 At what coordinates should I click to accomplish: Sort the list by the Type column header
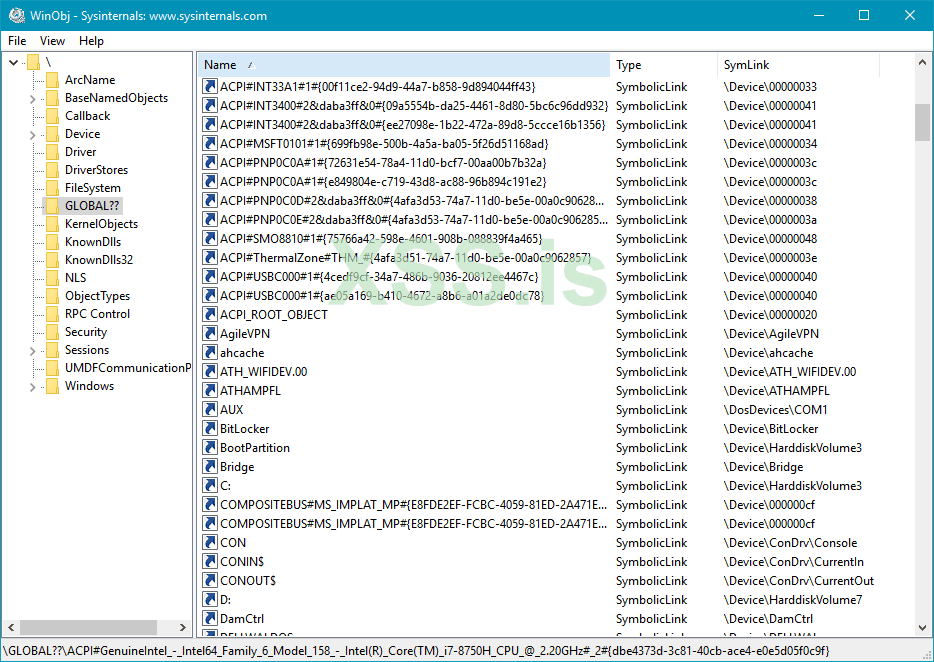(x=664, y=65)
